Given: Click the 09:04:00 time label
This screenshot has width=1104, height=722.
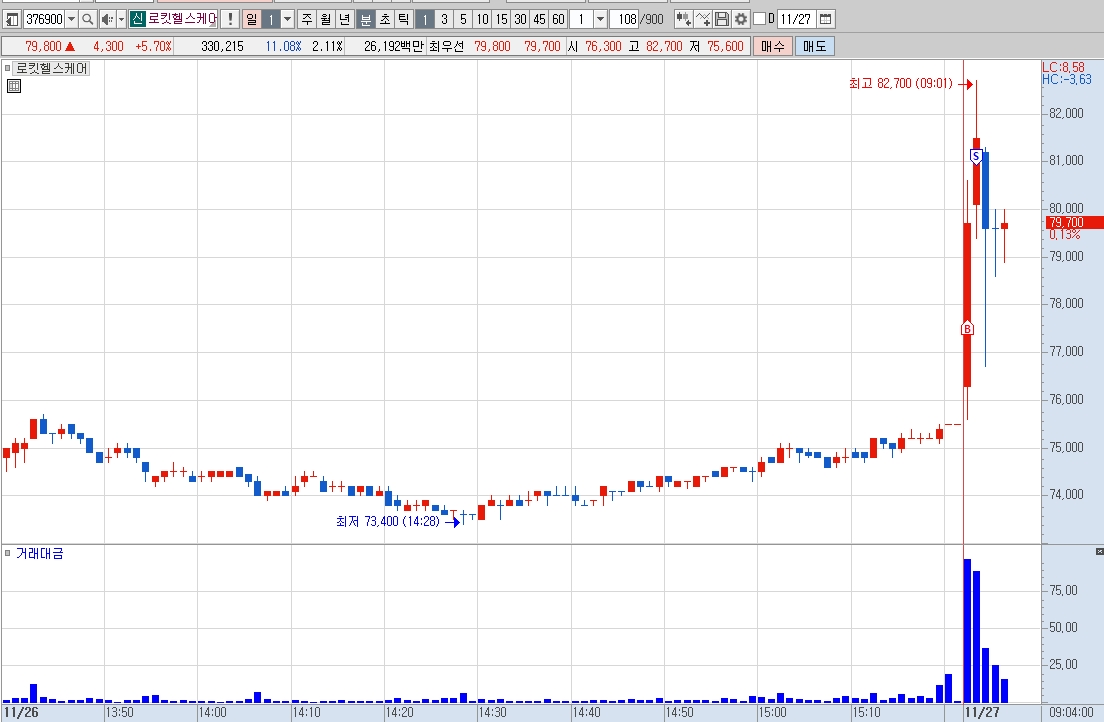Looking at the screenshot, I should [1072, 712].
